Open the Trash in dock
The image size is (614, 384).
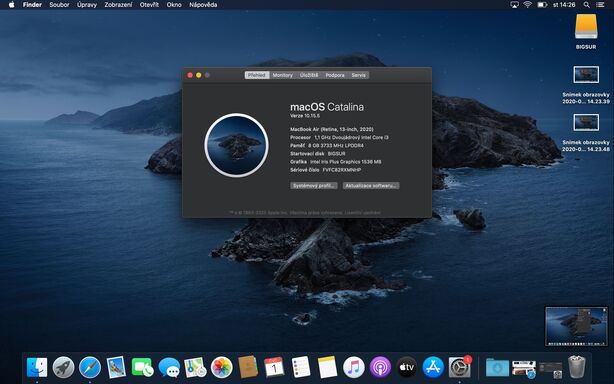point(576,367)
